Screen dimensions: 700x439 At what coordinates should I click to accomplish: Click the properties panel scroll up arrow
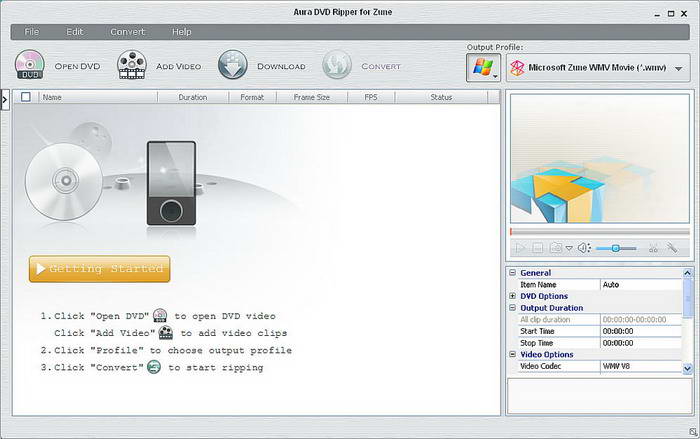(x=688, y=272)
